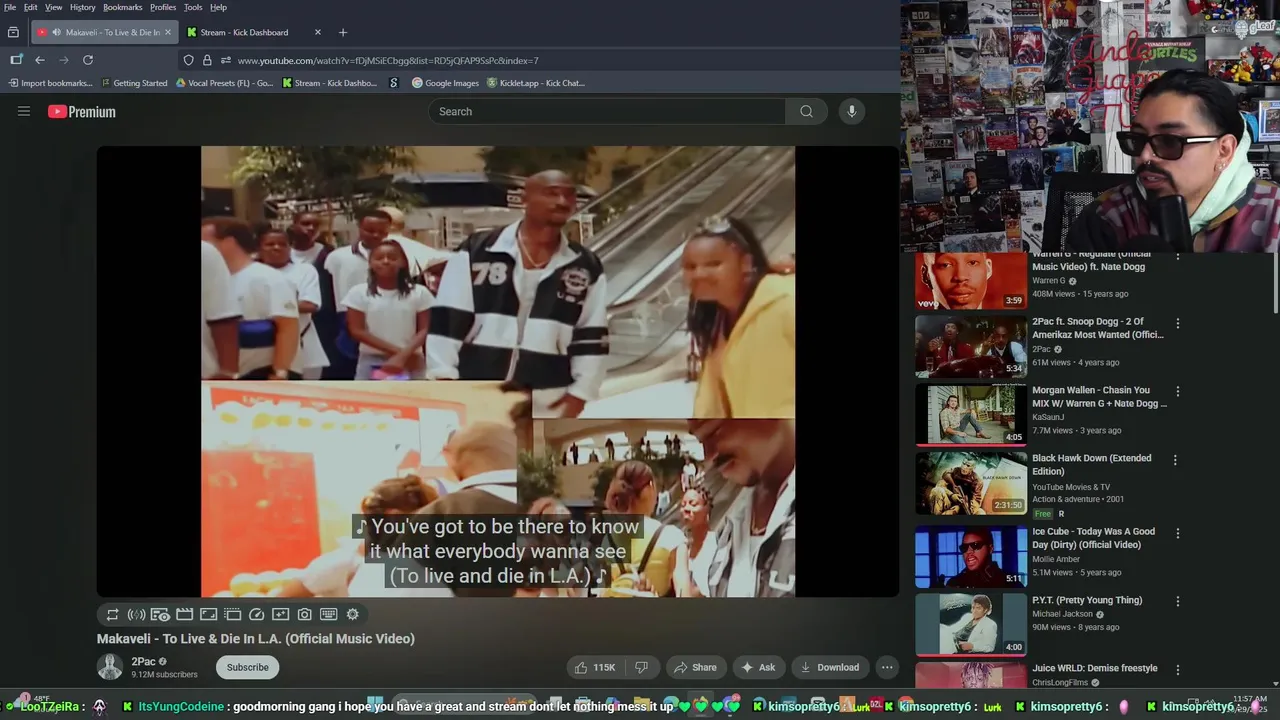Open options menu for Black Hawk Down
Viewport: 1280px width, 720px height.
[x=1175, y=460]
